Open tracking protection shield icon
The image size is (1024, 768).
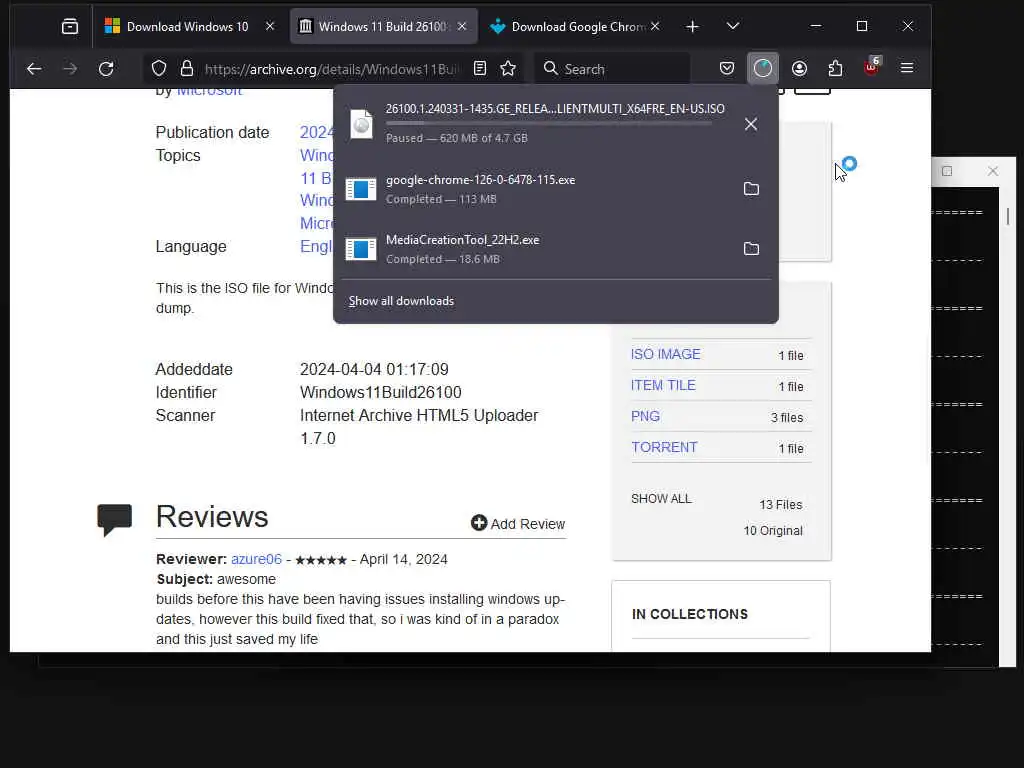[159, 69]
